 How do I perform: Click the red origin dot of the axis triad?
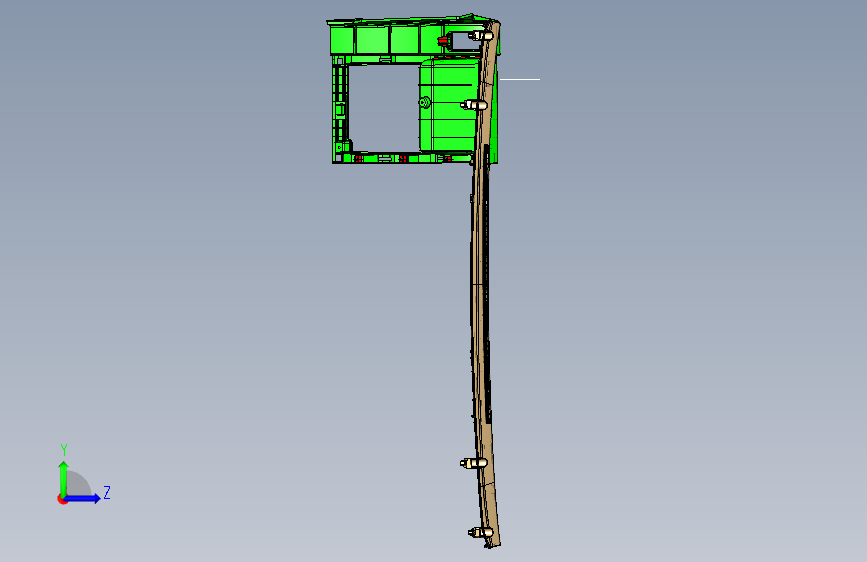coord(62,499)
